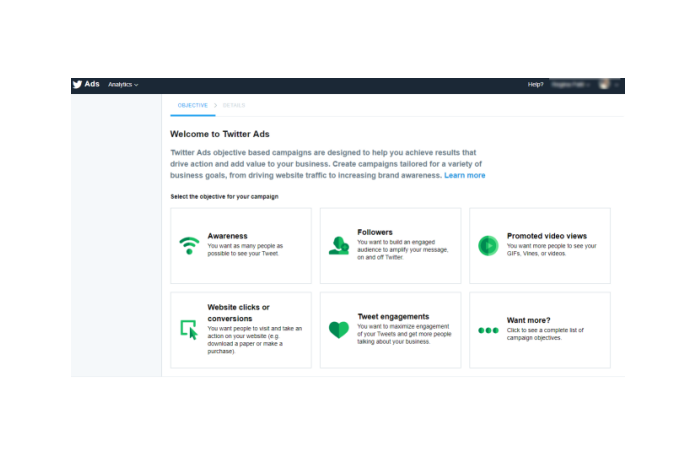Screen dimensions: 696x464
Task: Click the Followers person icon
Action: point(338,245)
